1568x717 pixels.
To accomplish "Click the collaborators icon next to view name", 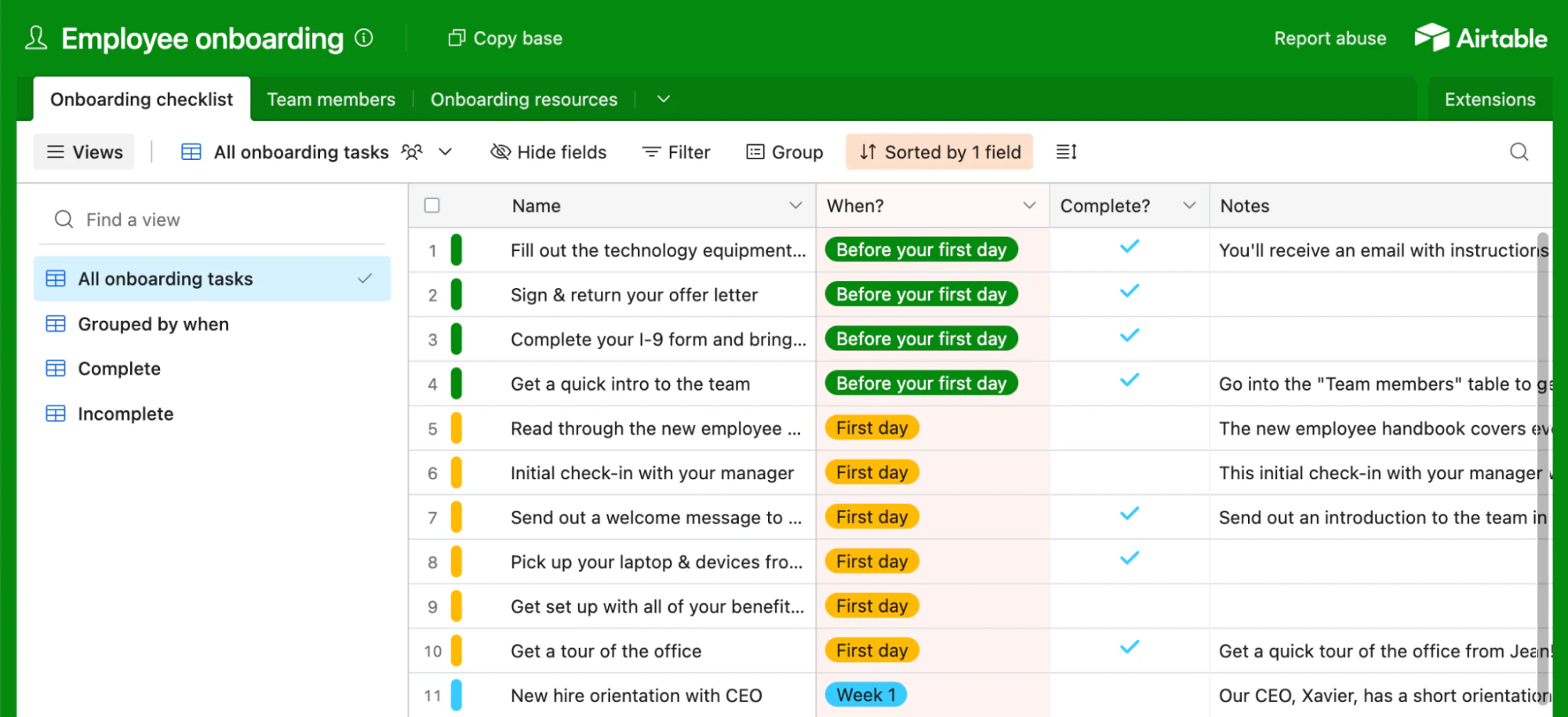I will click(412, 152).
